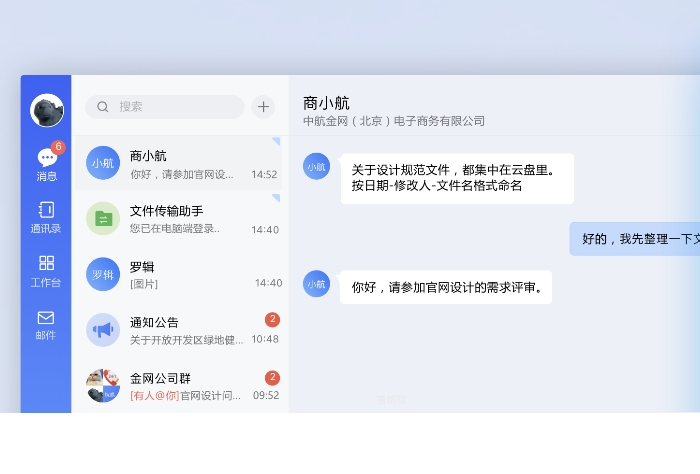Click the 金网公司群 group avatar
Viewport: 700px width, 474px height.
pos(103,386)
